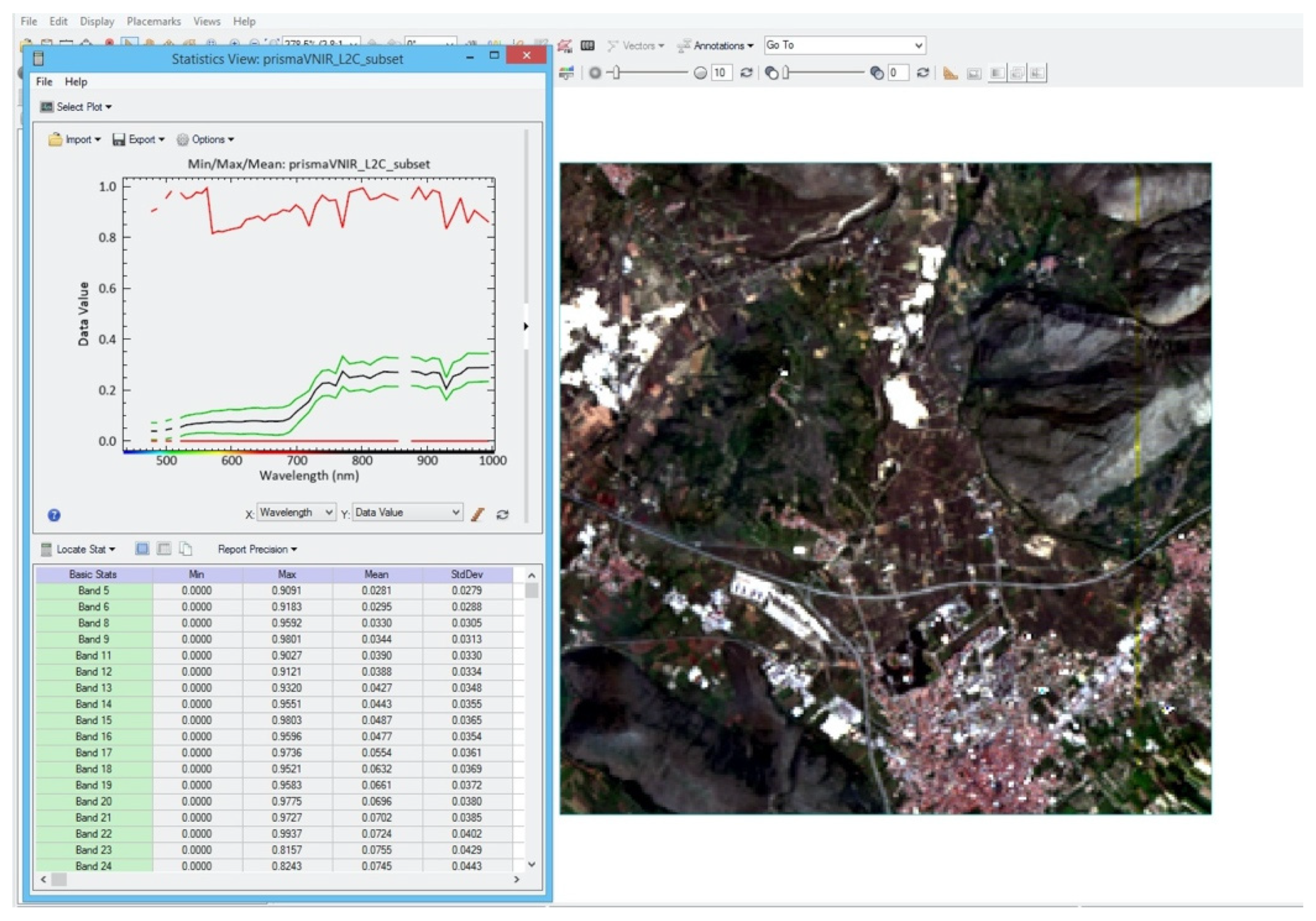Toggle the blue-highlighted statistics table view icon
1316x921 pixels.
pos(142,549)
